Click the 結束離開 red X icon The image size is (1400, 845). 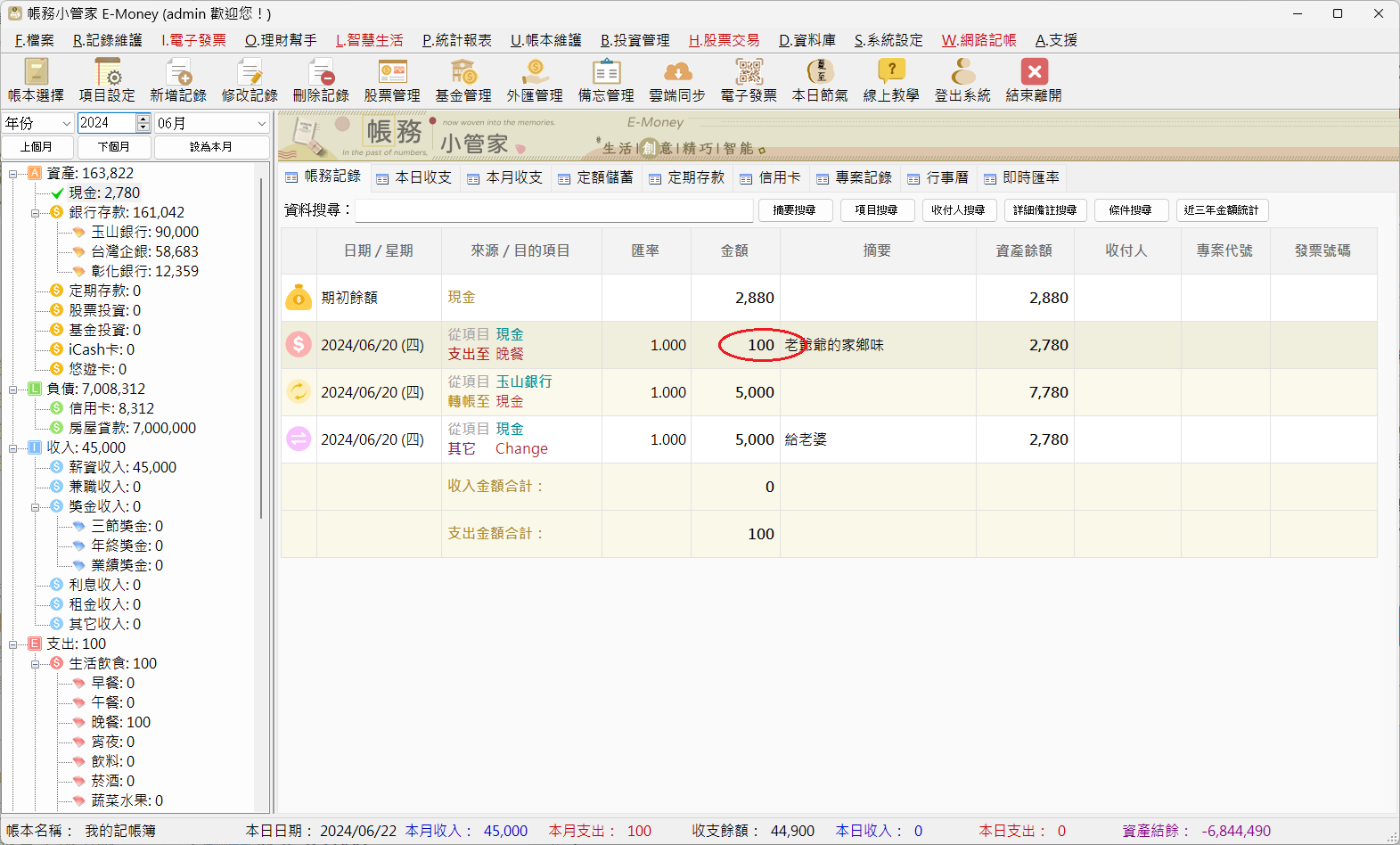pyautogui.click(x=1034, y=80)
